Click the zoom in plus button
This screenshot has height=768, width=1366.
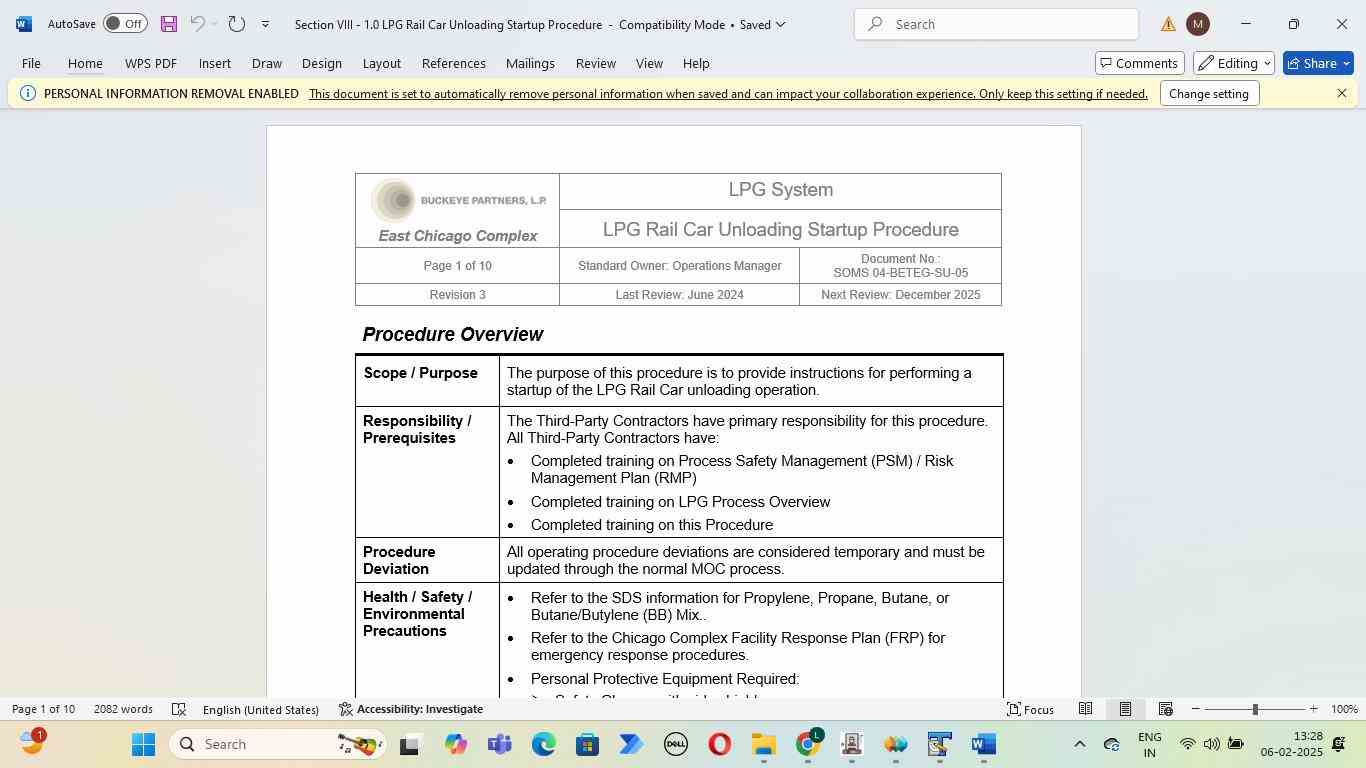1313,709
